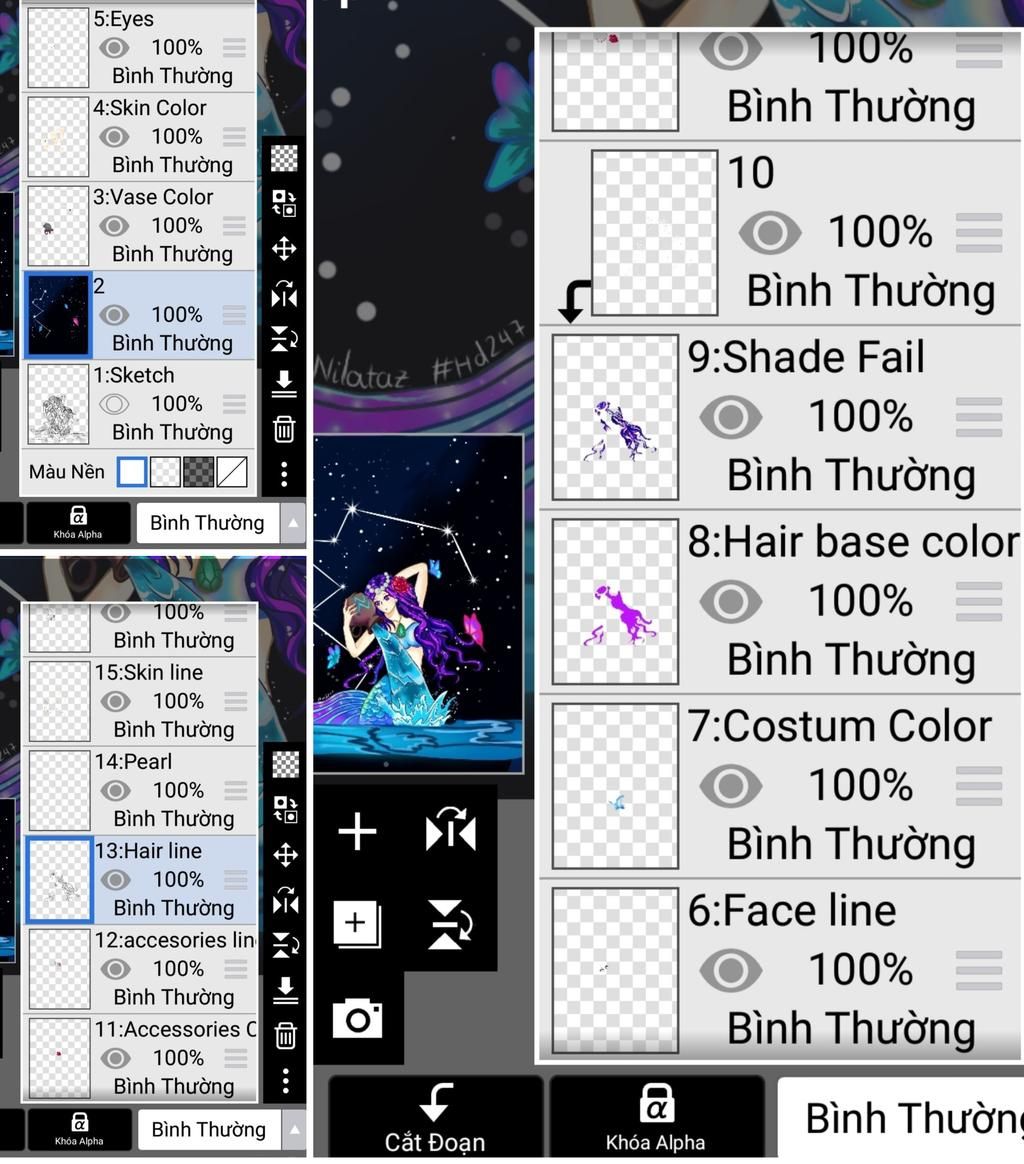Choose dark checkered Màu Nền swatch
This screenshot has width=1024, height=1164.
(x=198, y=472)
